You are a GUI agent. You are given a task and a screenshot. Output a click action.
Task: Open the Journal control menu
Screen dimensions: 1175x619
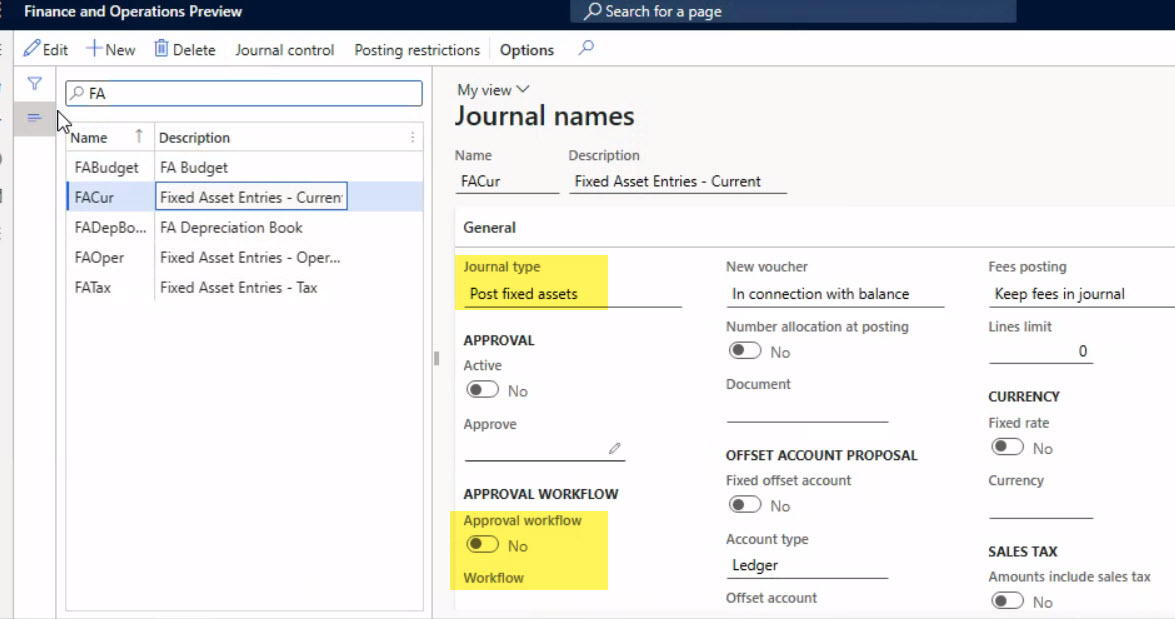pos(284,50)
